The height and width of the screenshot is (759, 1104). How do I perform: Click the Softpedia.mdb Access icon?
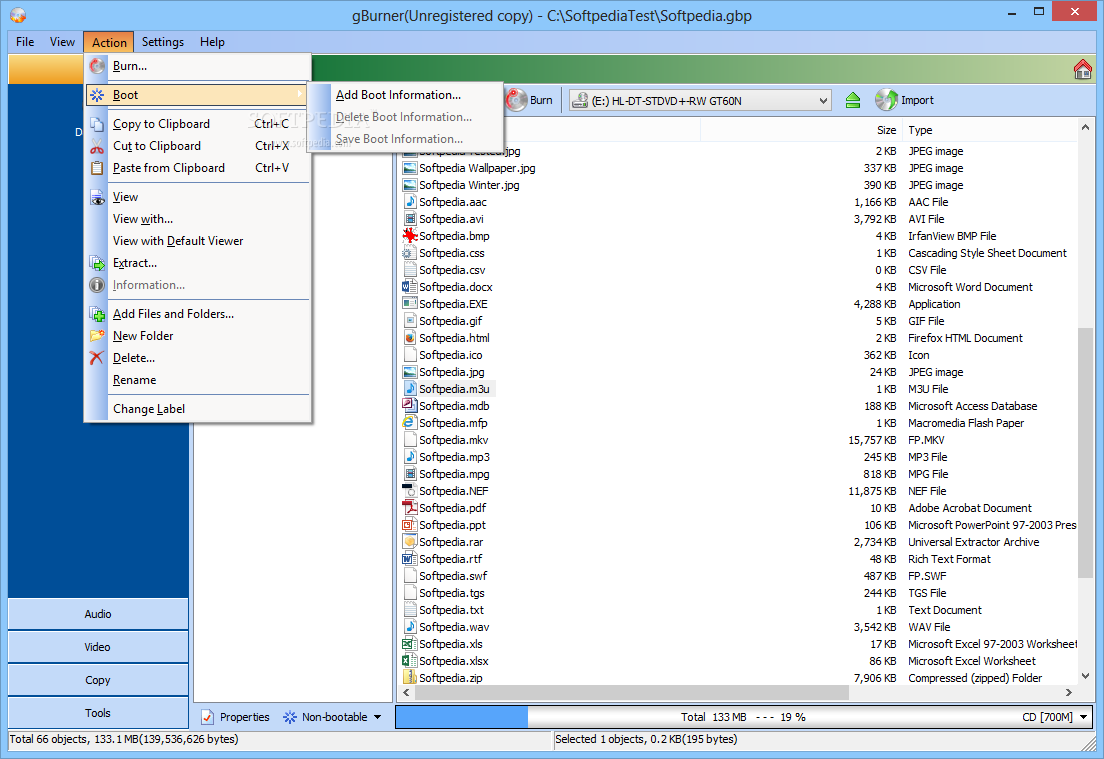click(x=409, y=406)
